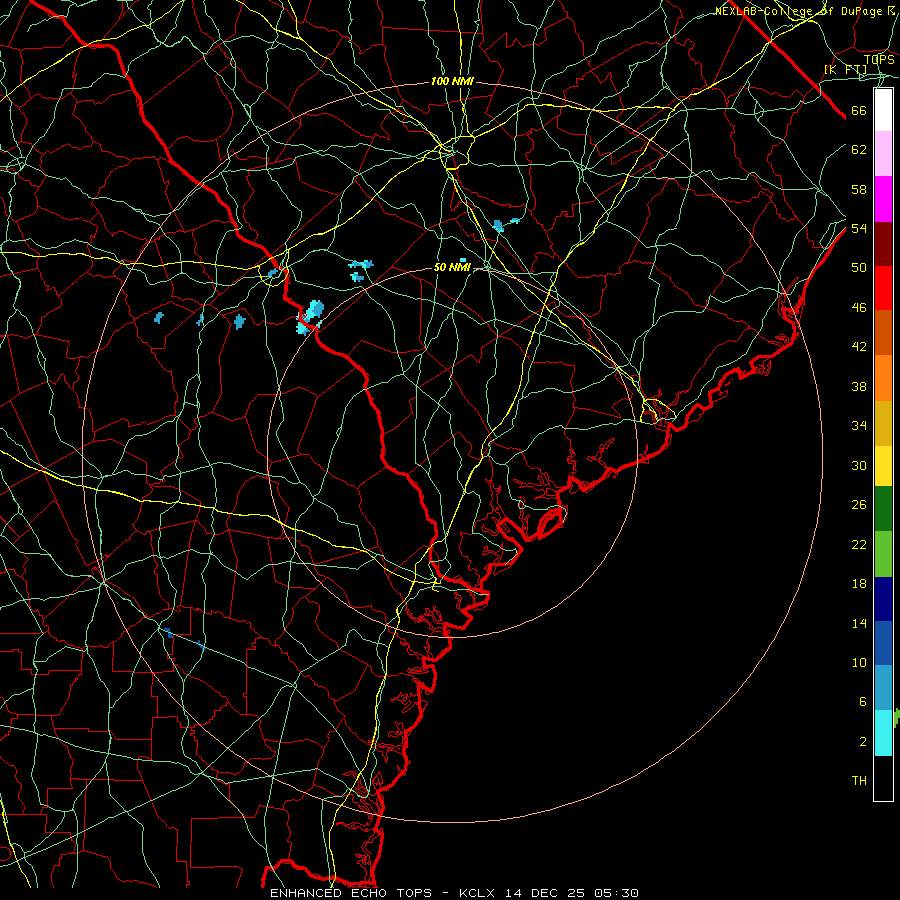Click the legend value "10"

(859, 662)
